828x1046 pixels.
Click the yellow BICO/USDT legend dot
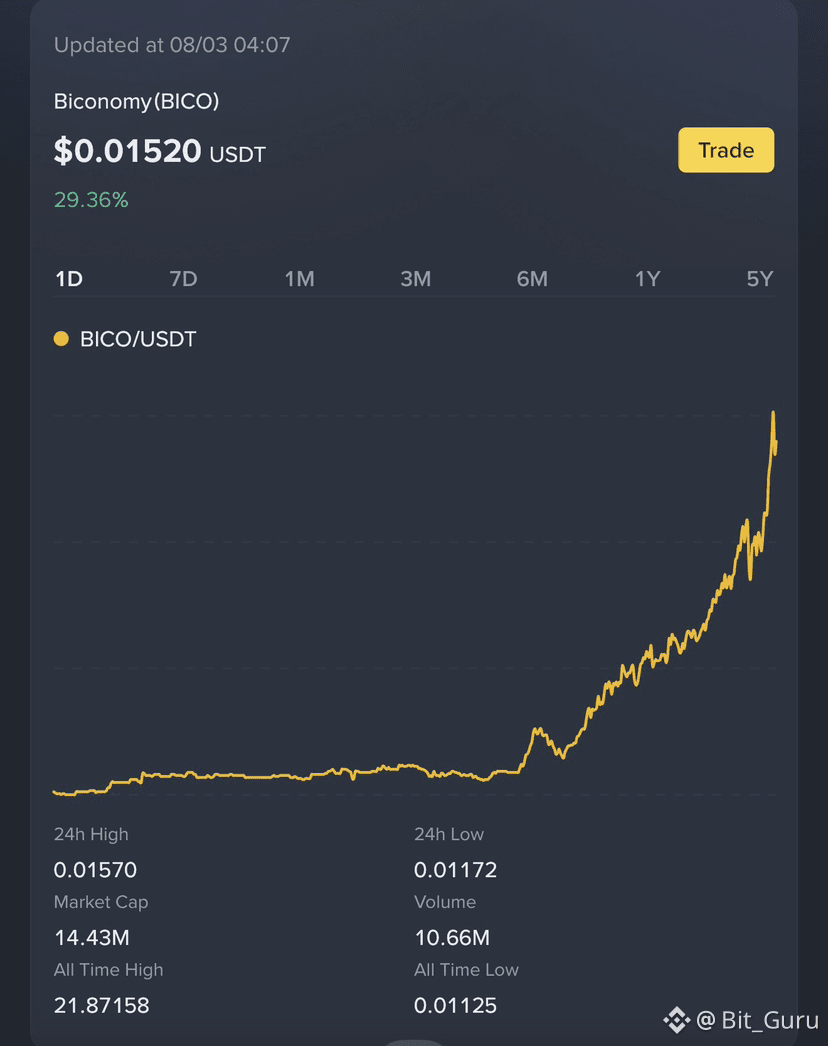point(61,339)
